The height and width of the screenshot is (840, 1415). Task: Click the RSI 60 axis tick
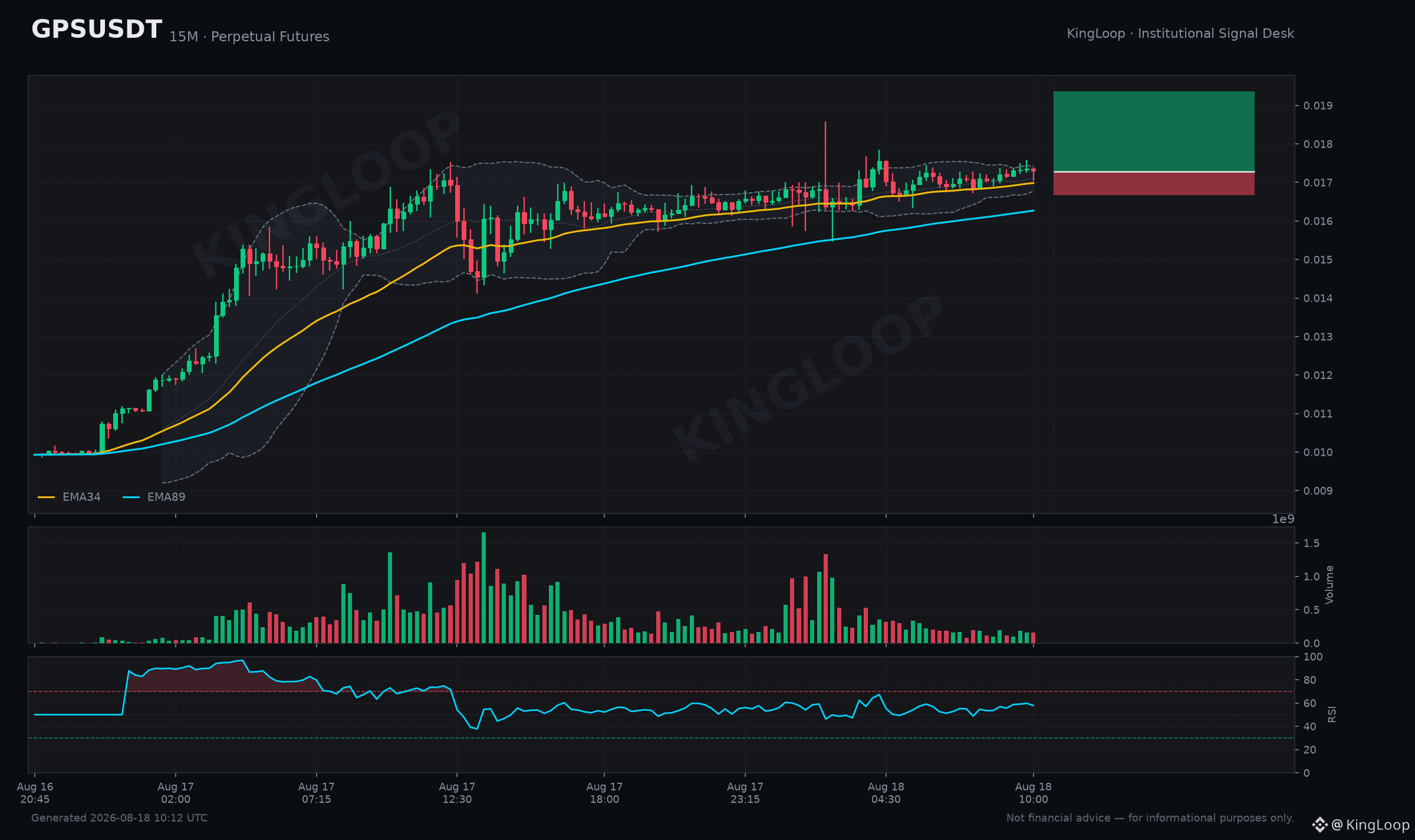(1310, 703)
